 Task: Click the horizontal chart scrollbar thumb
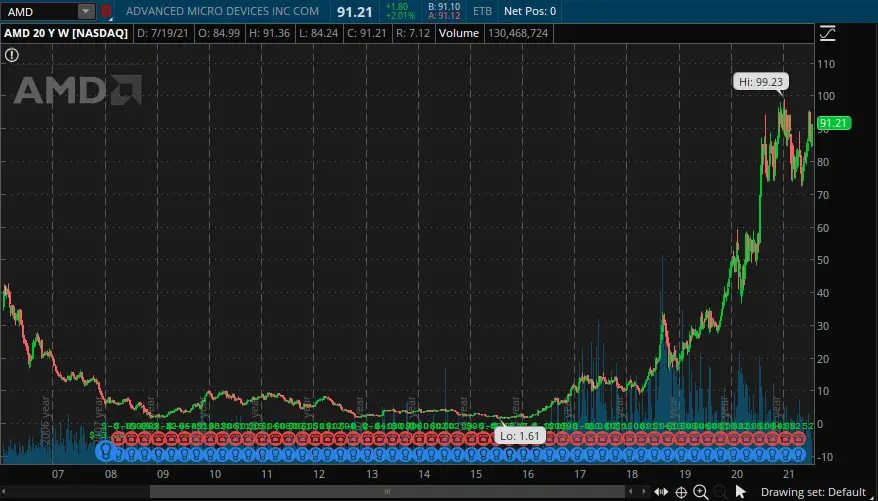(x=386, y=491)
